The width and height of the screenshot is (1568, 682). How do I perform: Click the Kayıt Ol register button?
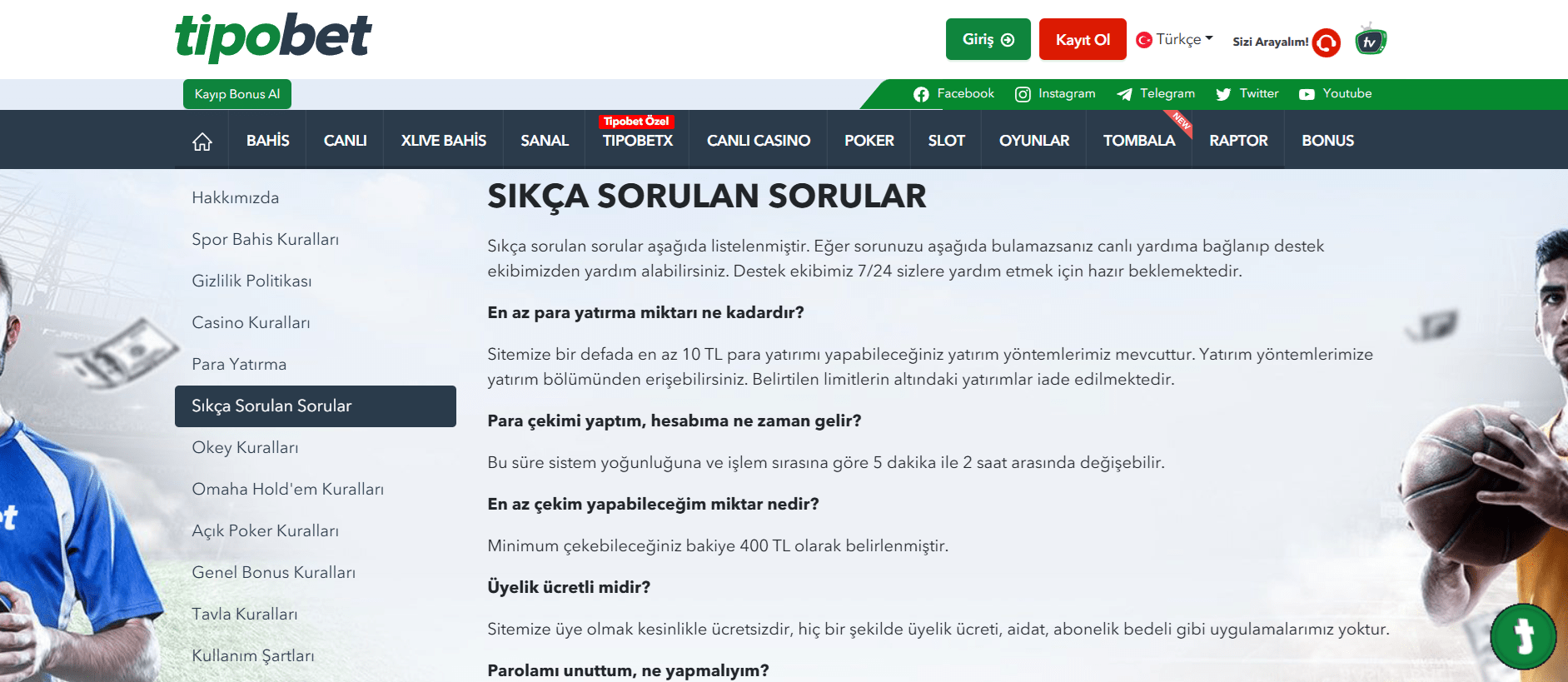1082,39
